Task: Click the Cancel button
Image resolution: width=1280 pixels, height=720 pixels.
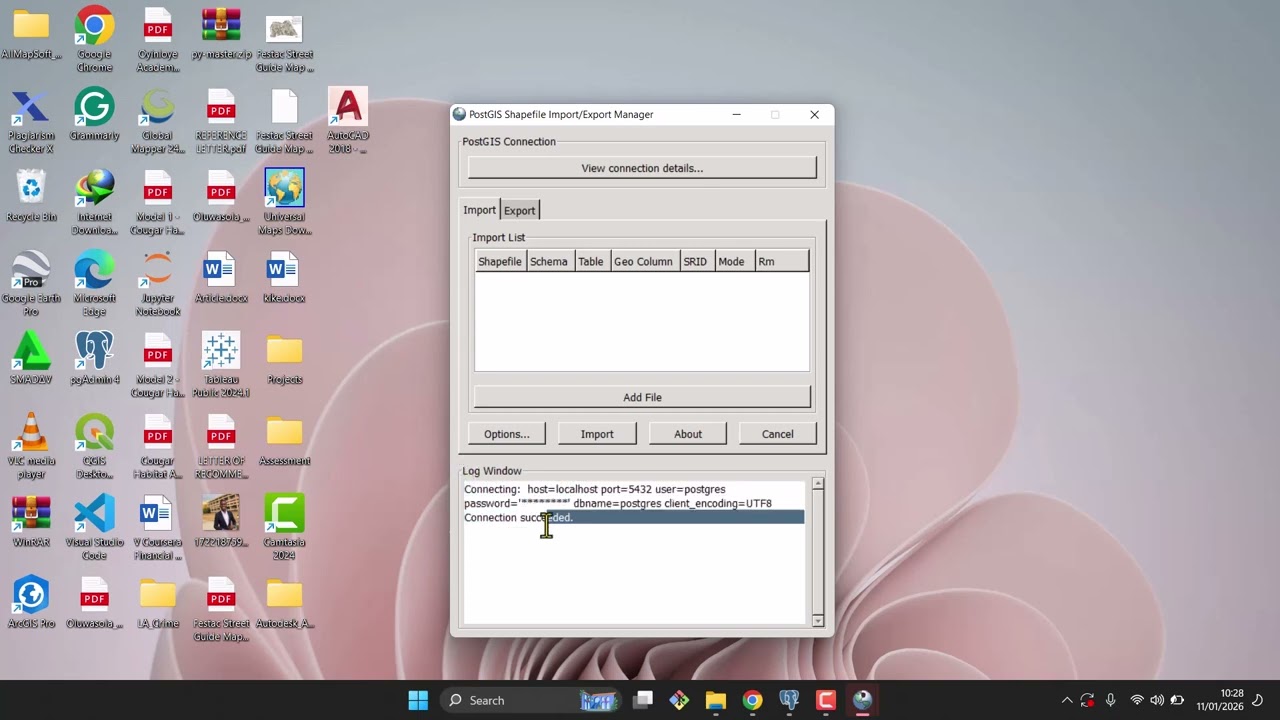Action: click(x=777, y=434)
